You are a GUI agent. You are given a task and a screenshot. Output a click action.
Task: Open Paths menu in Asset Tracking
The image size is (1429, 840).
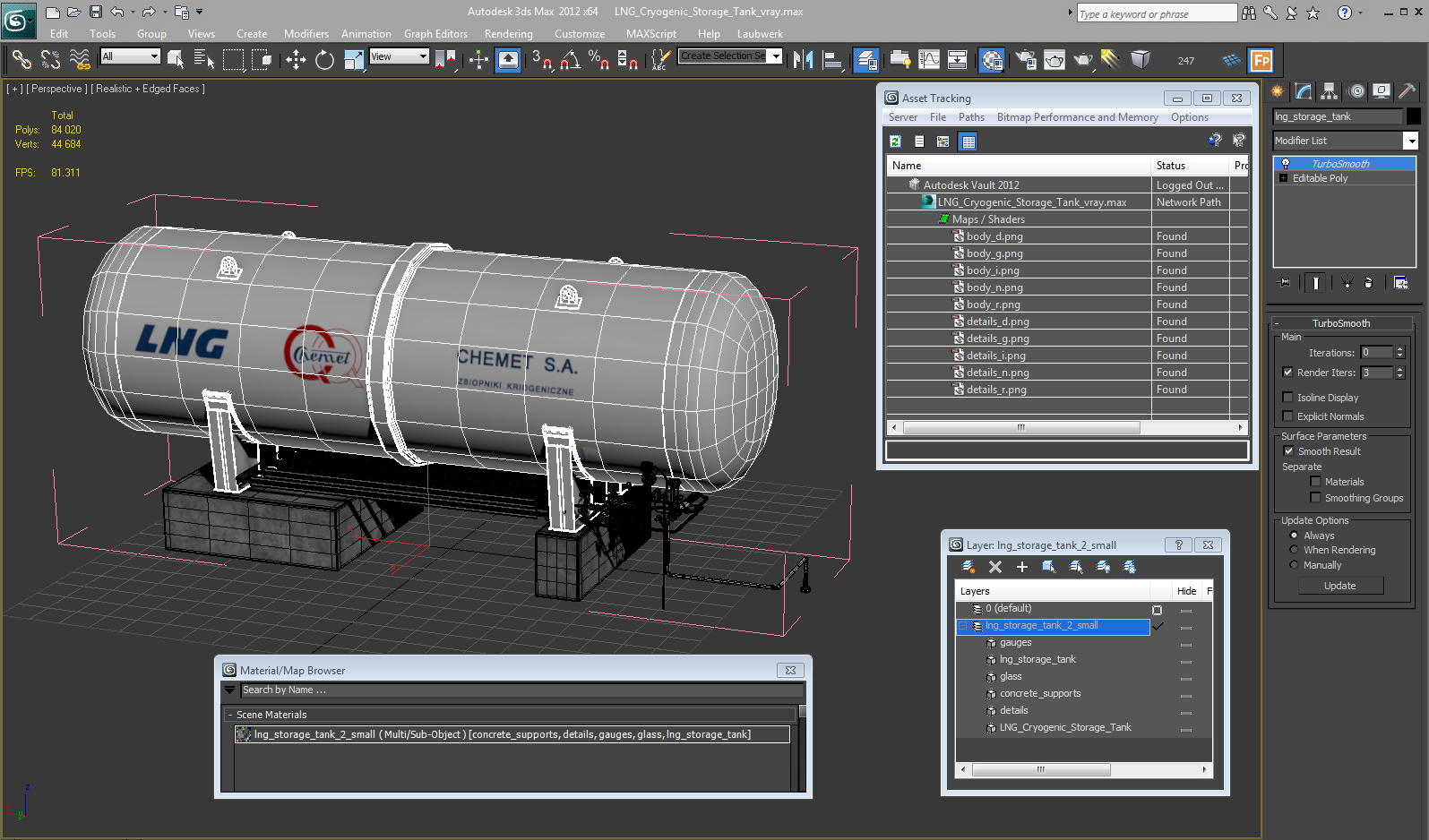pos(971,117)
